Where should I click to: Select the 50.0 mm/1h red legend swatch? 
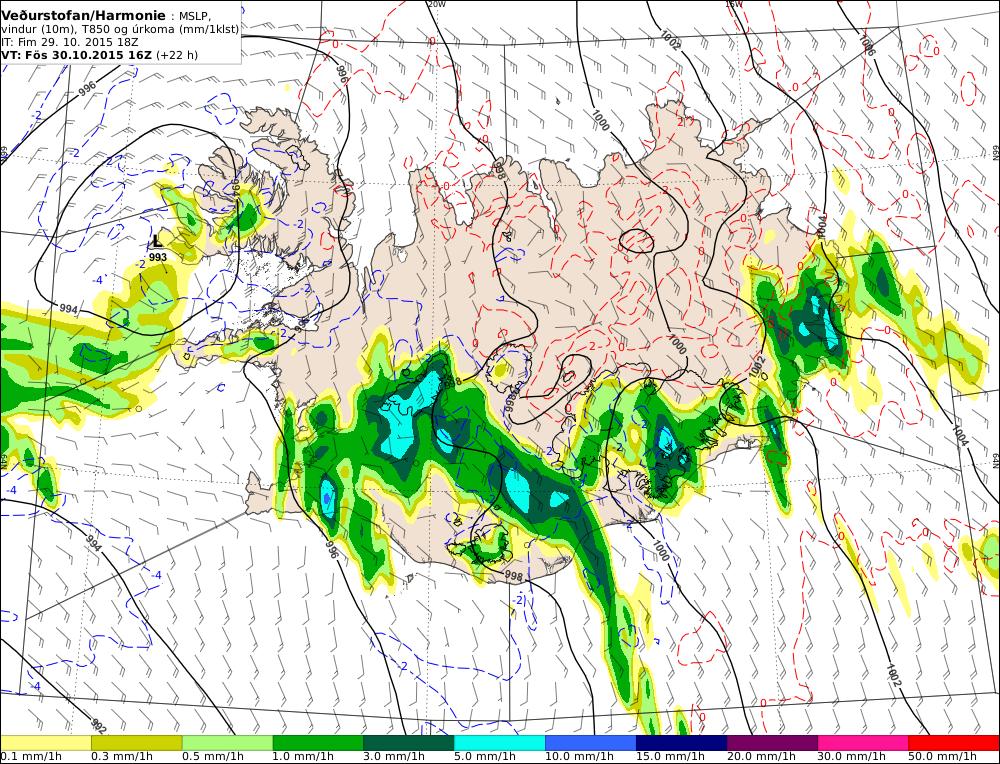(x=953, y=742)
